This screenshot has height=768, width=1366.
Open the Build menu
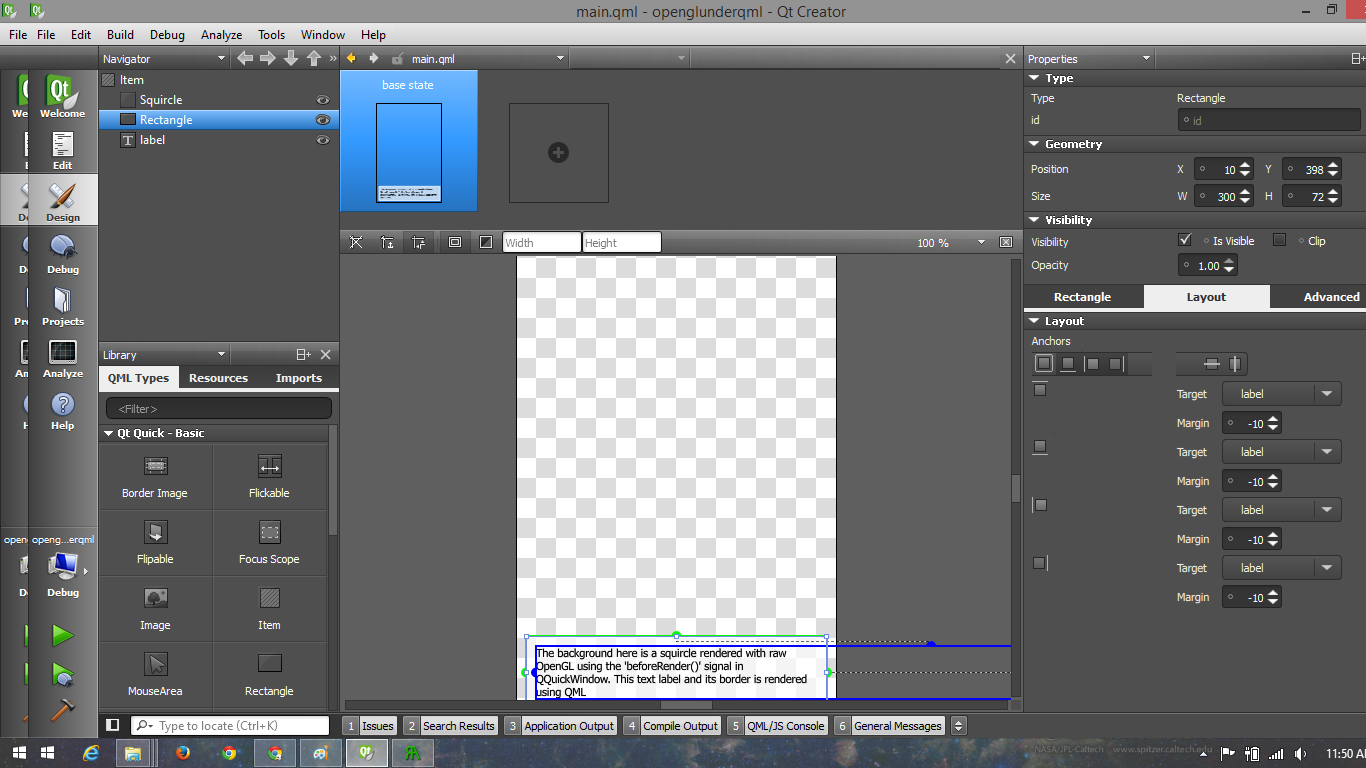(120, 34)
